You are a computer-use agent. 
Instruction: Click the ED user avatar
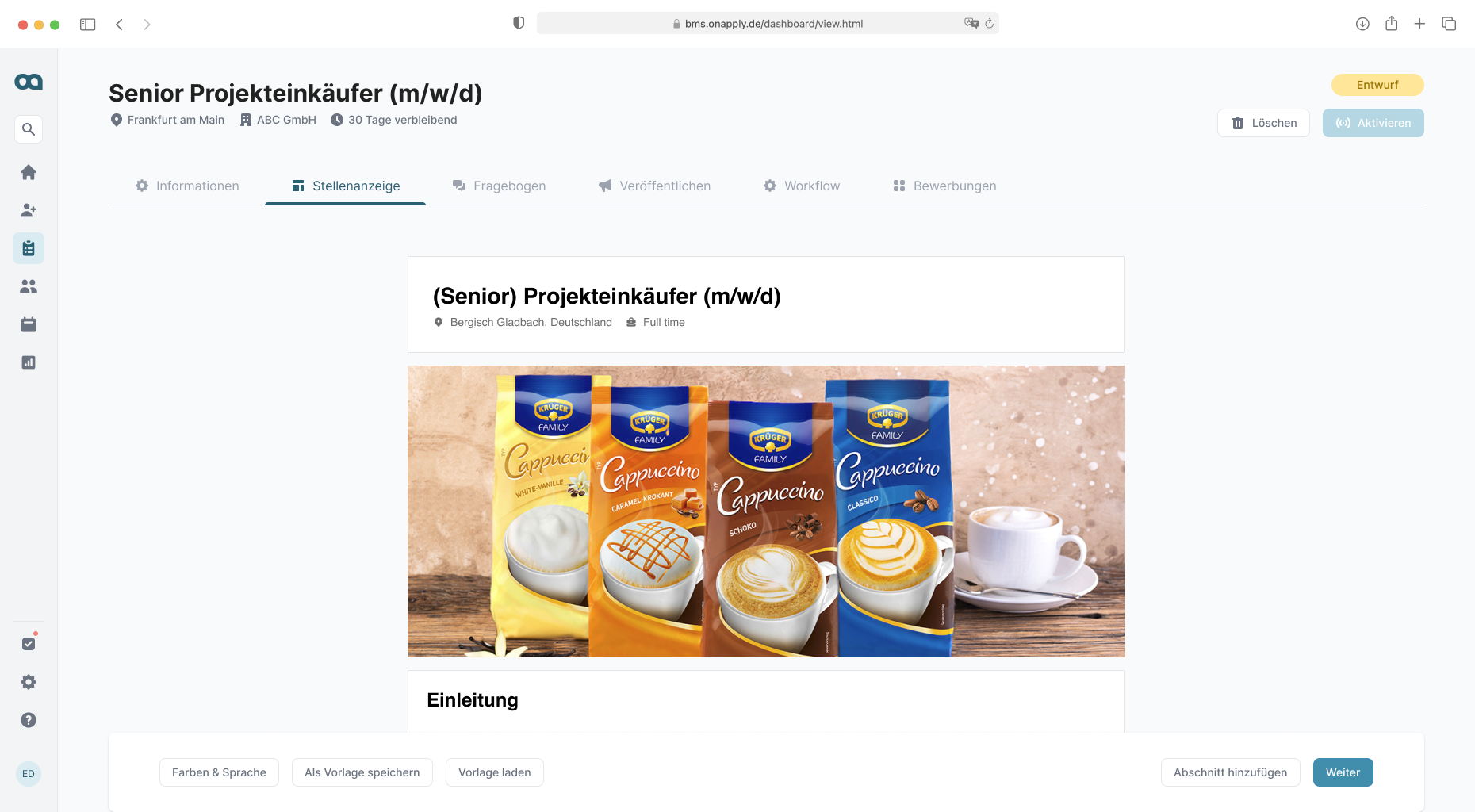point(29,774)
